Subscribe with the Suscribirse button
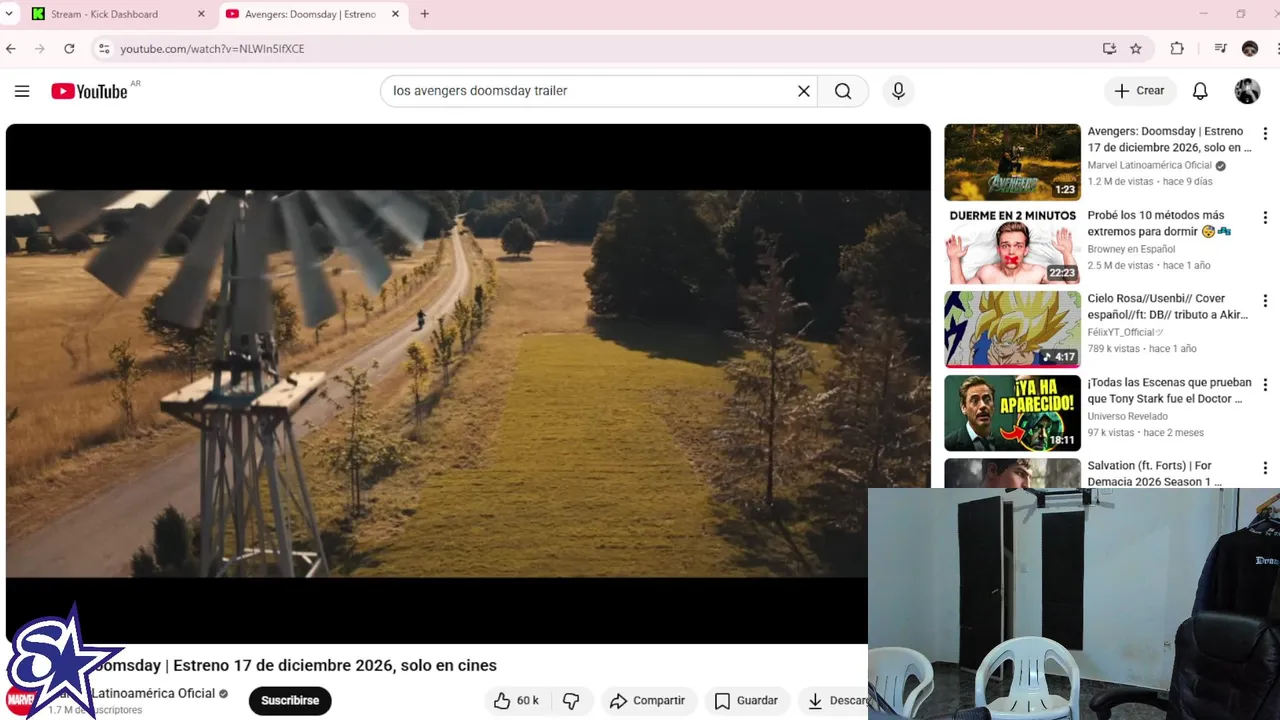 tap(290, 701)
